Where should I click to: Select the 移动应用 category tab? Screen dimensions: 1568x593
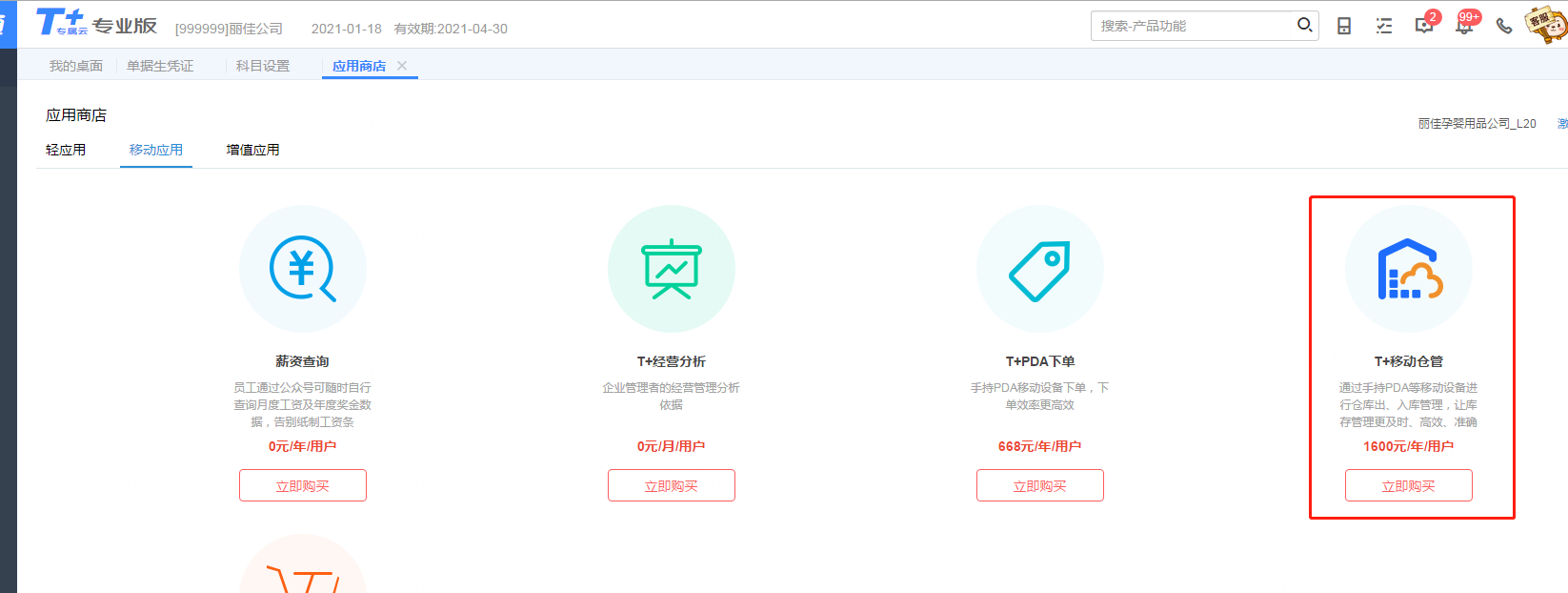[156, 150]
